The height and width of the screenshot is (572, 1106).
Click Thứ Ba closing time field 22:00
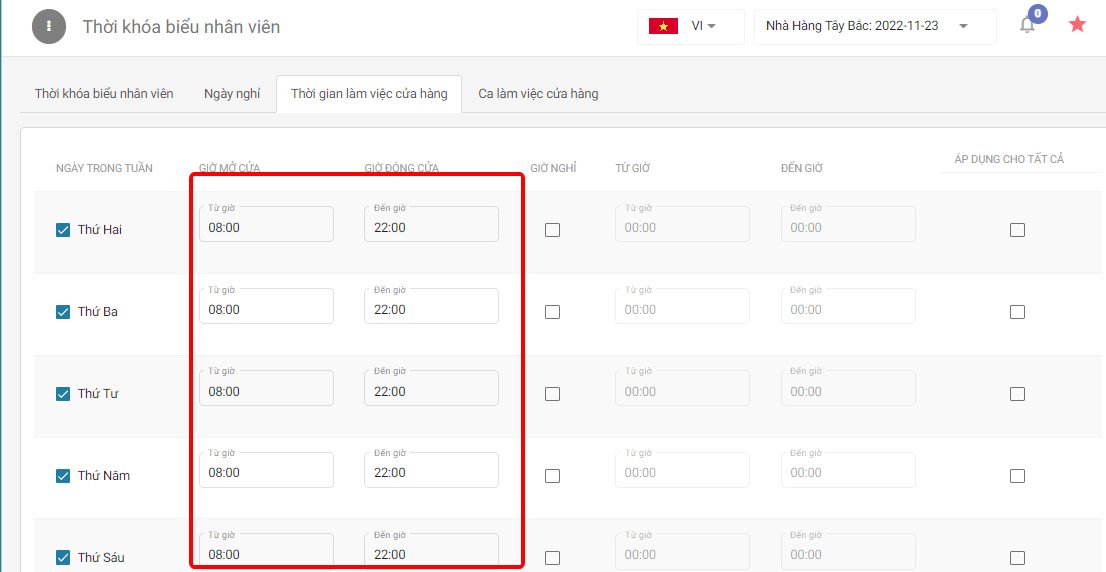(x=431, y=307)
